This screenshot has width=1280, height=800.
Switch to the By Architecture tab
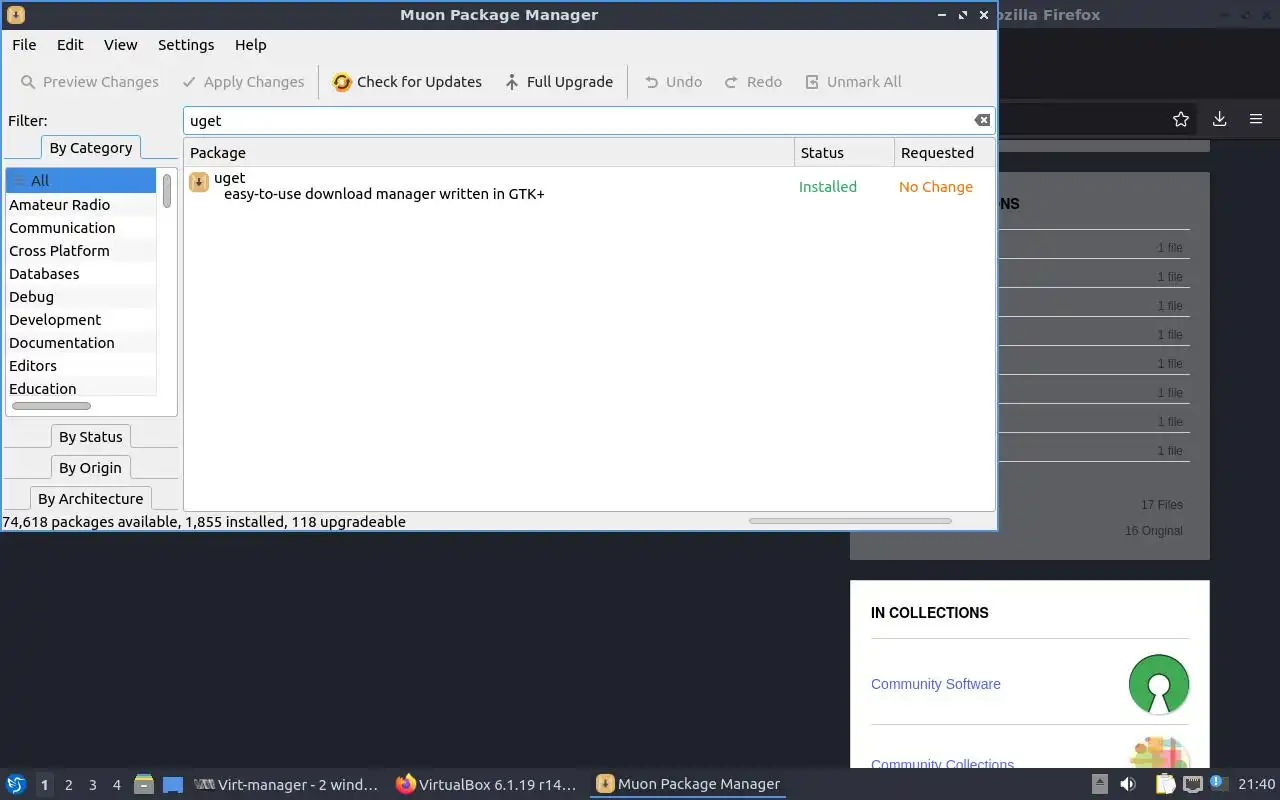90,499
